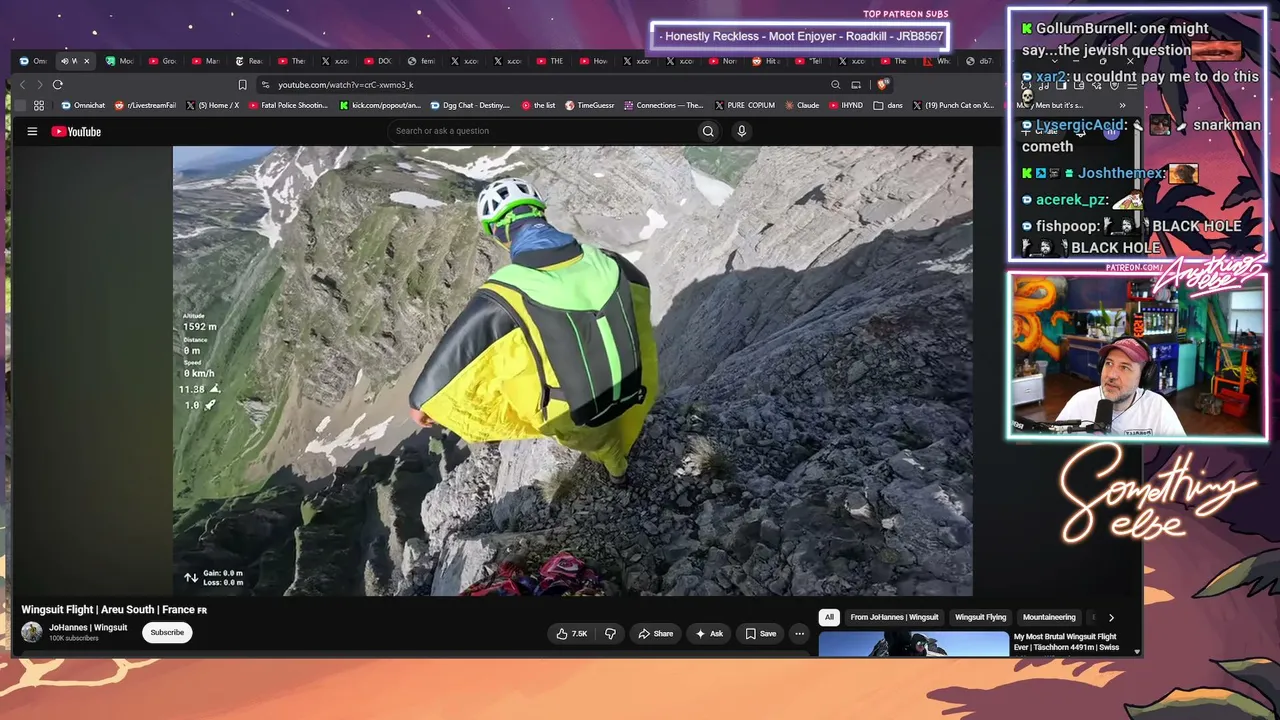Open the r/LivestreamFail bookmark

pos(146,105)
